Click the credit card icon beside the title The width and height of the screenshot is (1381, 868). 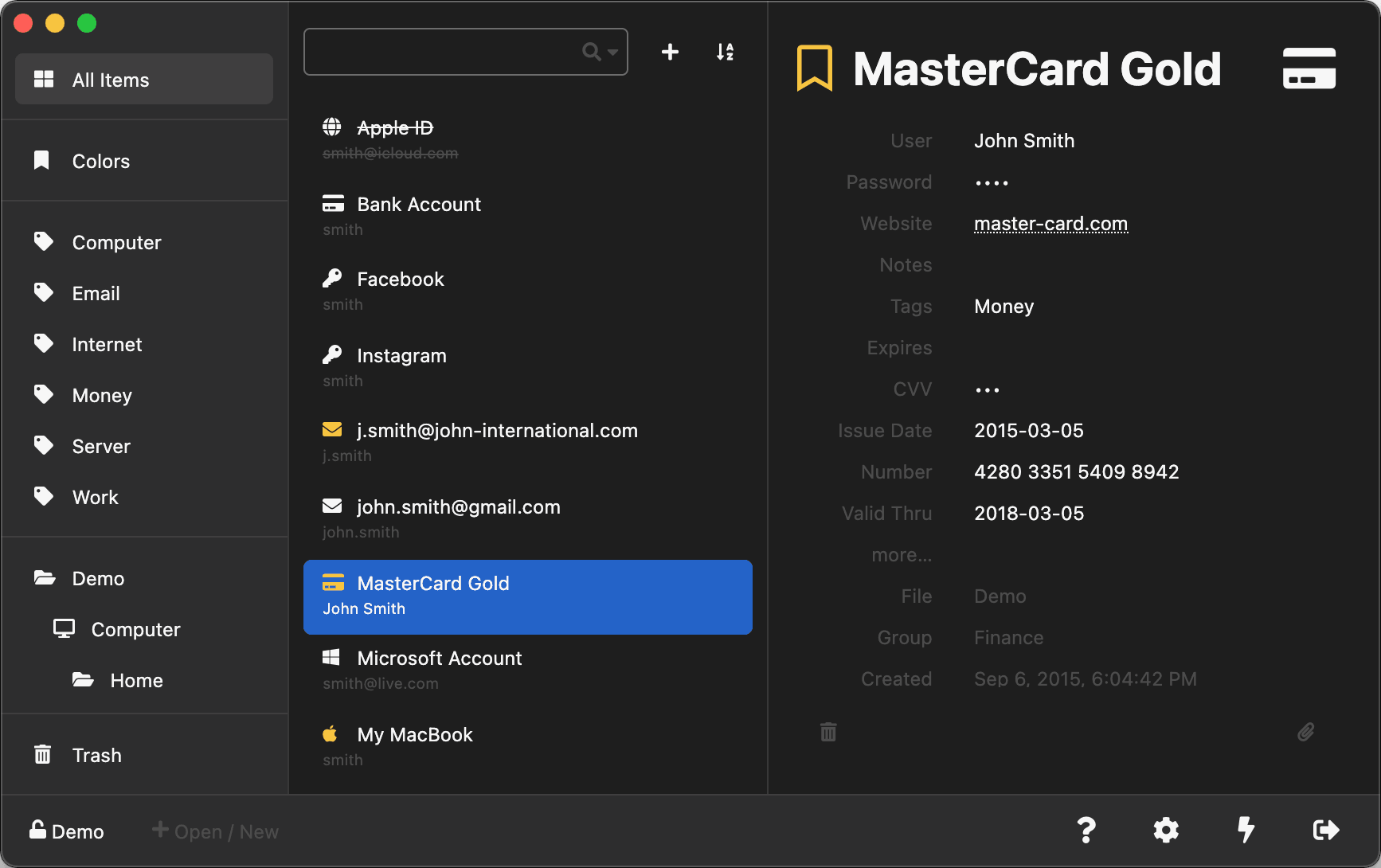click(1309, 68)
